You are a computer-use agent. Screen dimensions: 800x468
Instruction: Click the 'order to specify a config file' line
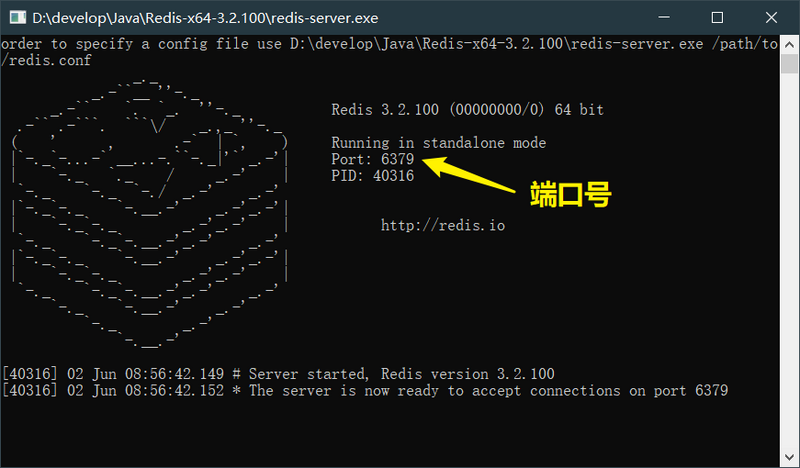[389, 44]
